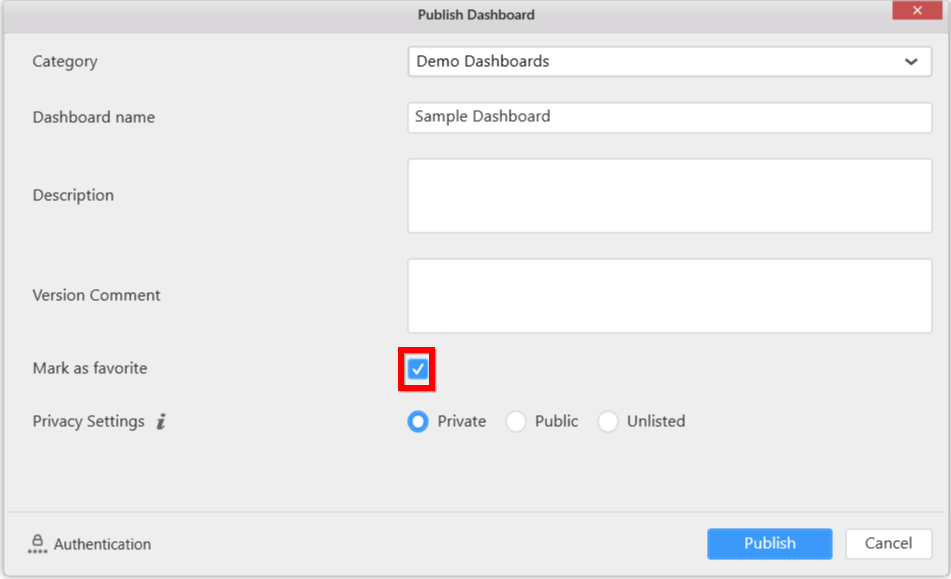Click inside the Version Comment box
951x579 pixels.
670,296
